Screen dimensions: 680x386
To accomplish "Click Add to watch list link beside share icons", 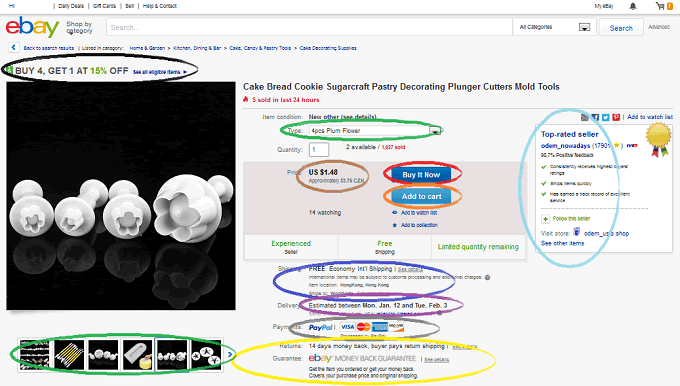I will pos(650,117).
